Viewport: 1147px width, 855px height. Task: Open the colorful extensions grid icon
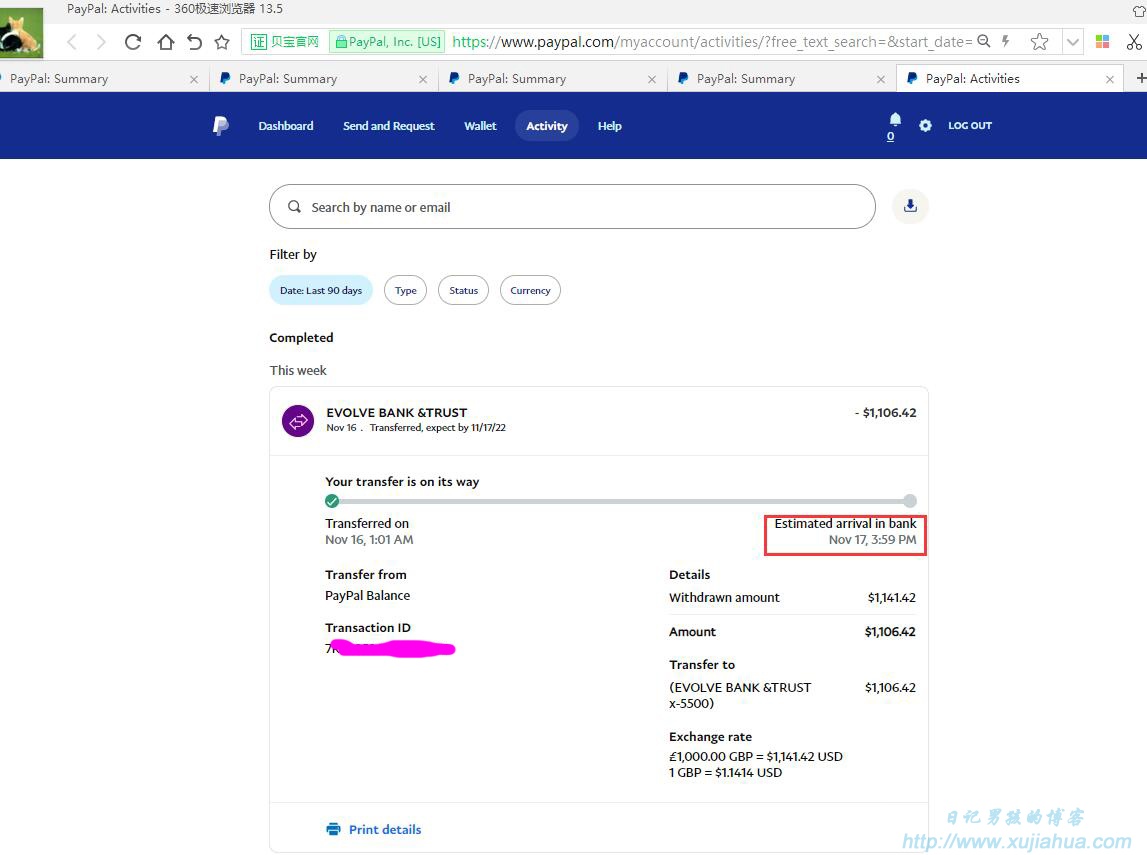click(1102, 42)
